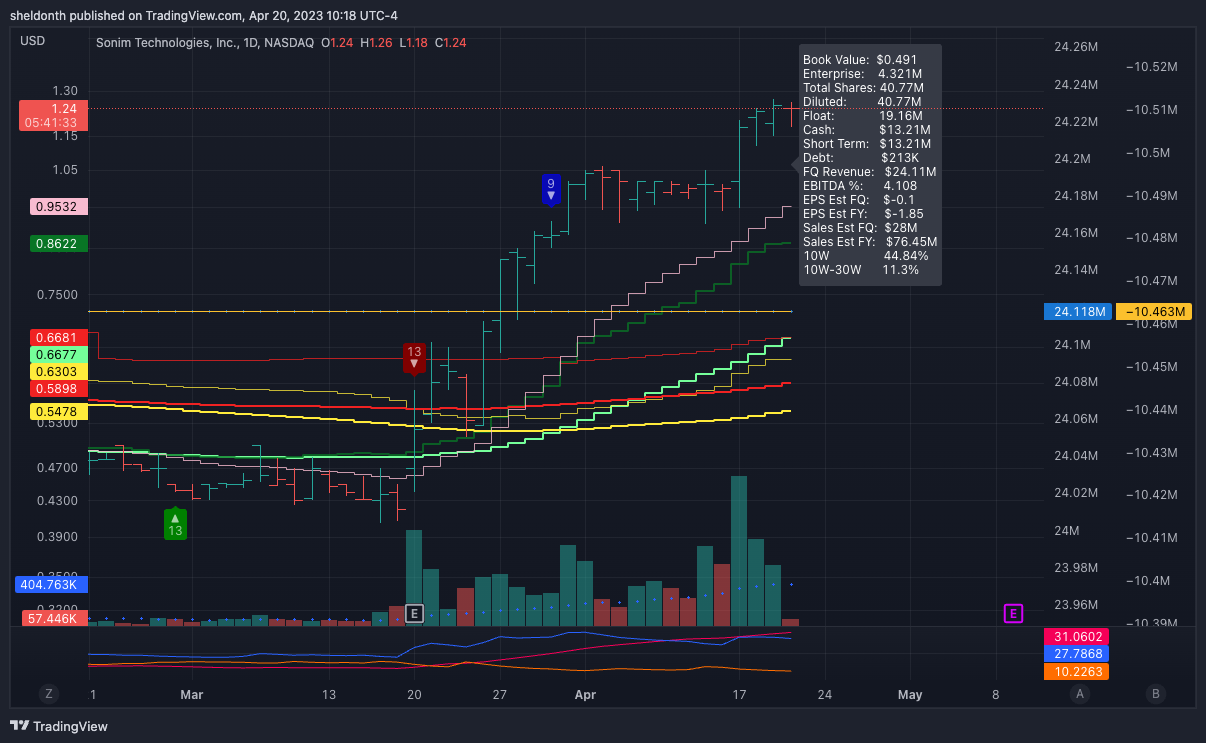Click the blue 24.118M axis label
Screen dimensions: 1206x743
pos(1077,312)
